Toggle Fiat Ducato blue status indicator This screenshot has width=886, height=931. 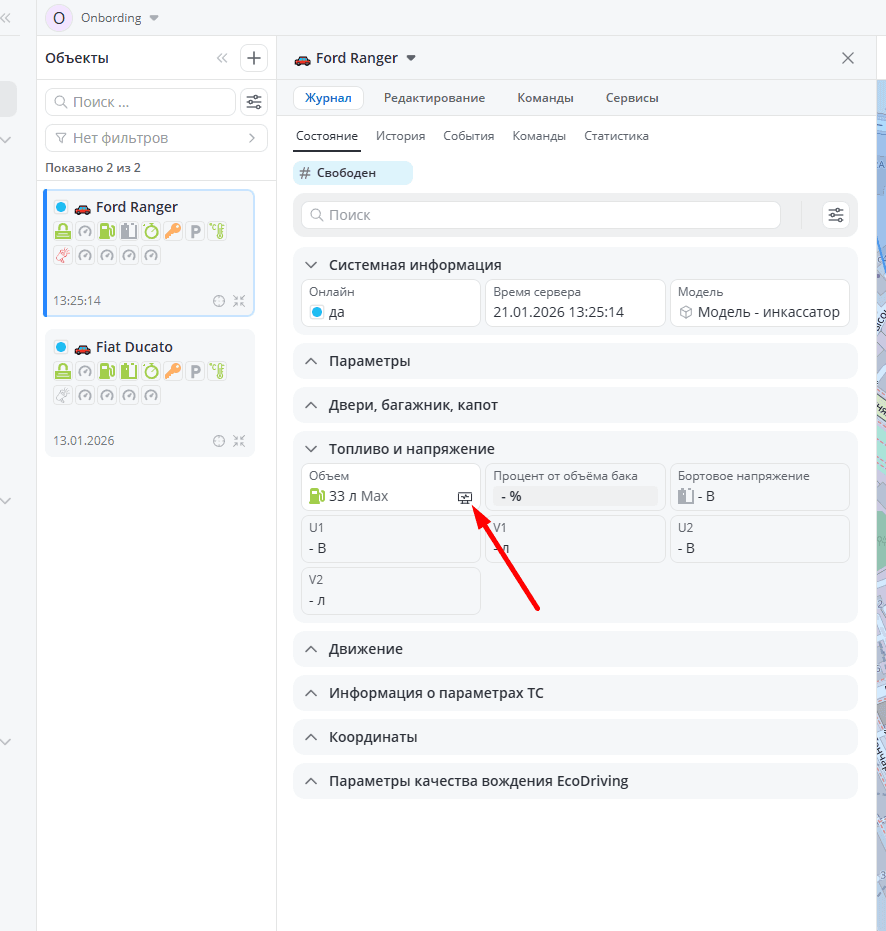coord(61,347)
